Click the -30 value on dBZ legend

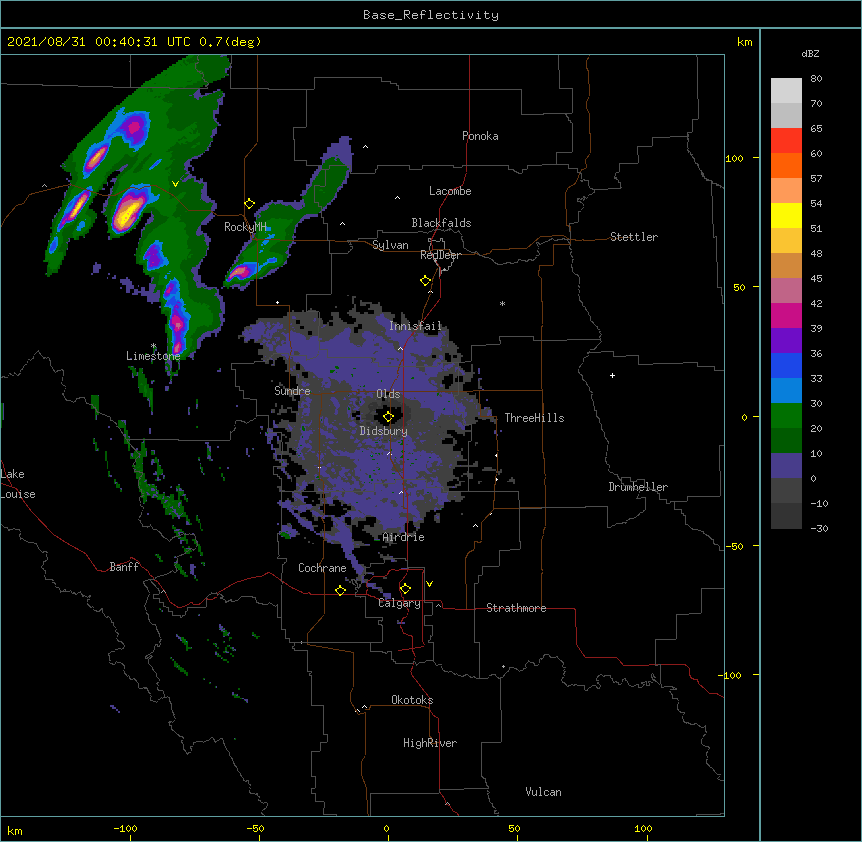tap(819, 529)
